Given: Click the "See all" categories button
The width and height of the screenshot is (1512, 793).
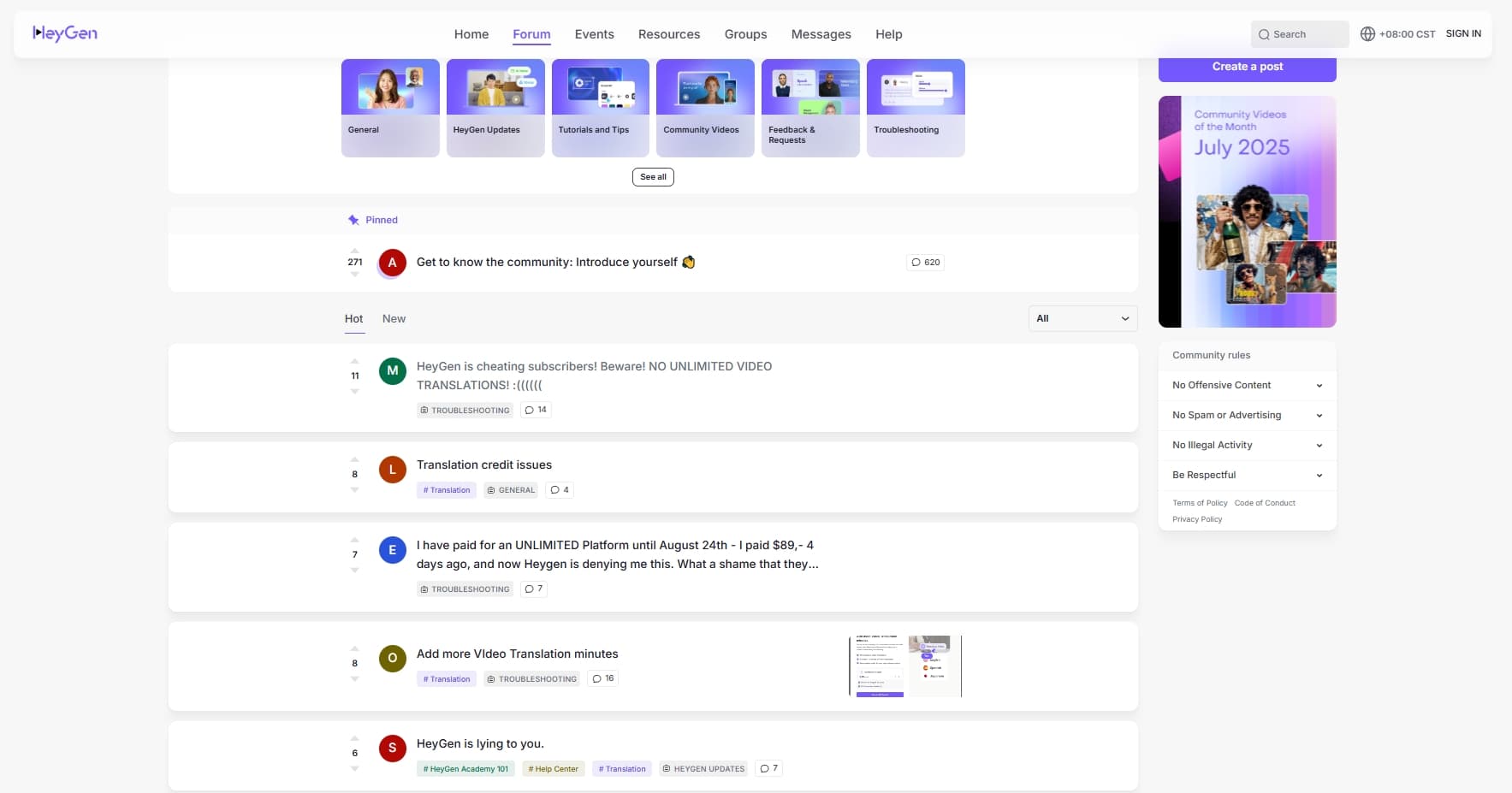Looking at the screenshot, I should click(653, 177).
